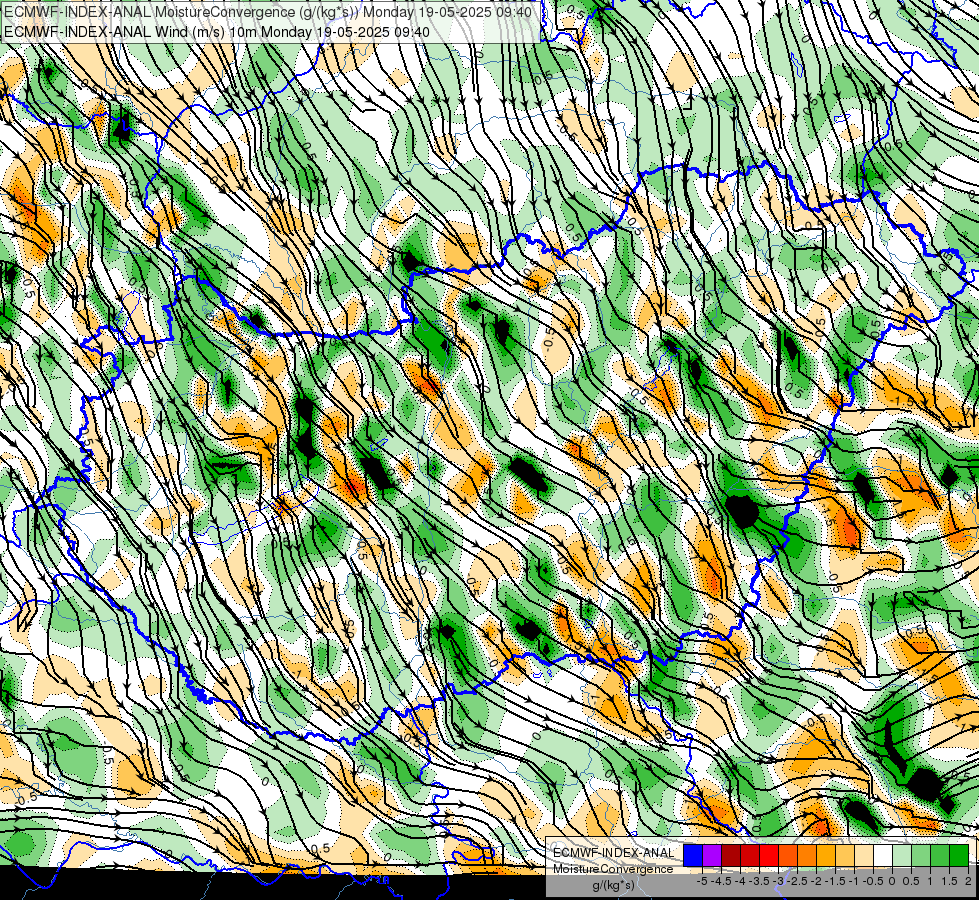This screenshot has height=900, width=979.
Task: Click the '-1.5' legend scale label
Action: coord(835,881)
